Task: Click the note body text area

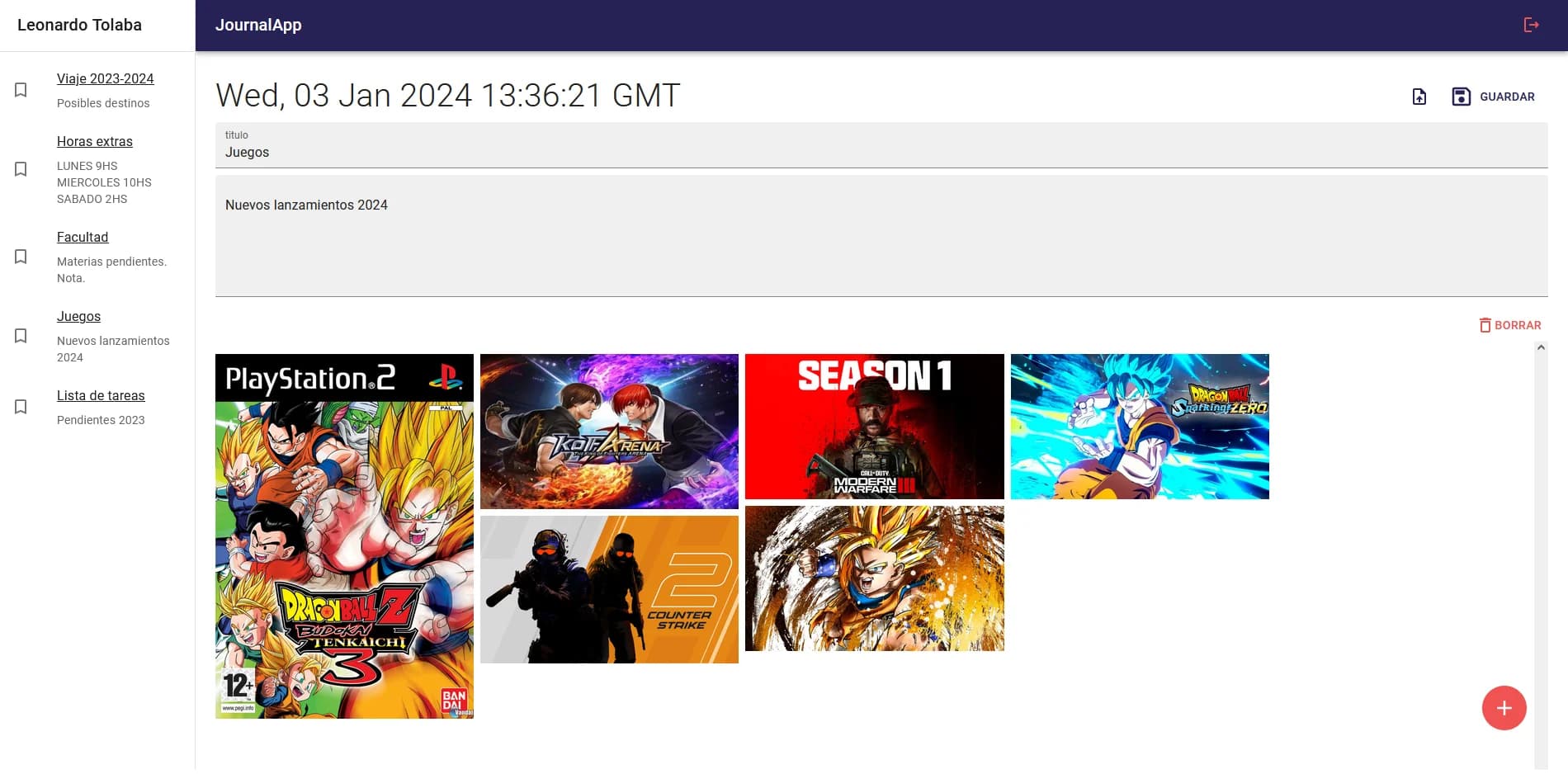Action: [x=881, y=236]
